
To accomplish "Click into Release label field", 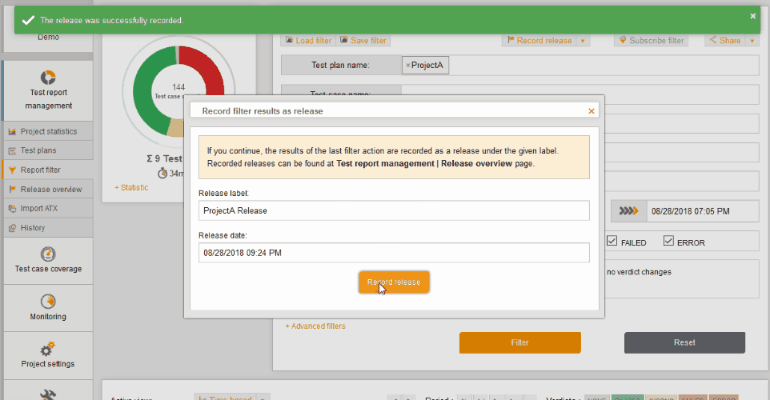I will [394, 211].
